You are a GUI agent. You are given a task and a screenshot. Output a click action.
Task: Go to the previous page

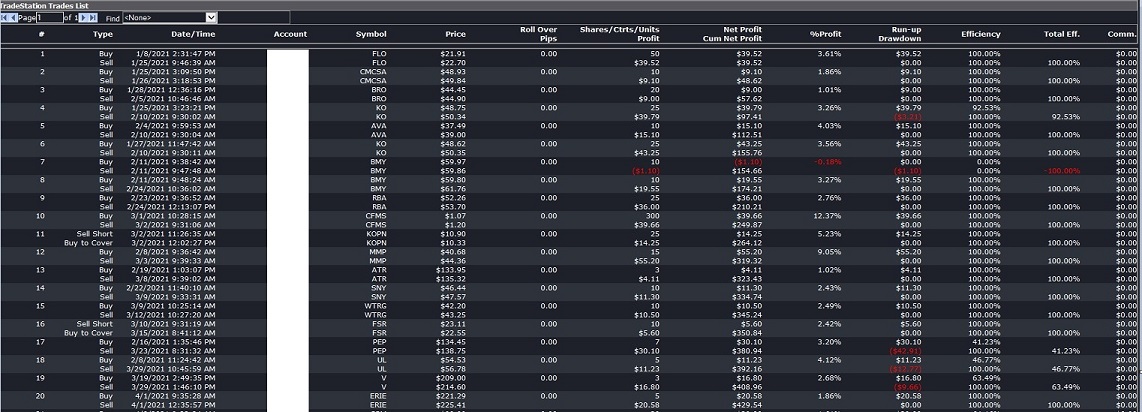[x=13, y=18]
